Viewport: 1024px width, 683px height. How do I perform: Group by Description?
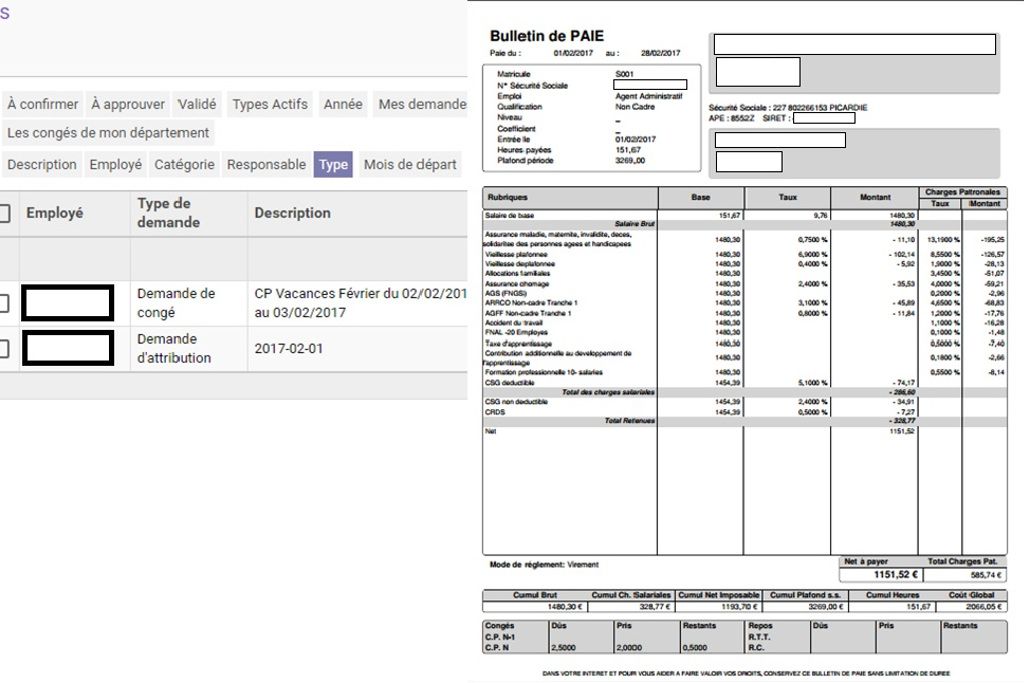pyautogui.click(x=42, y=165)
